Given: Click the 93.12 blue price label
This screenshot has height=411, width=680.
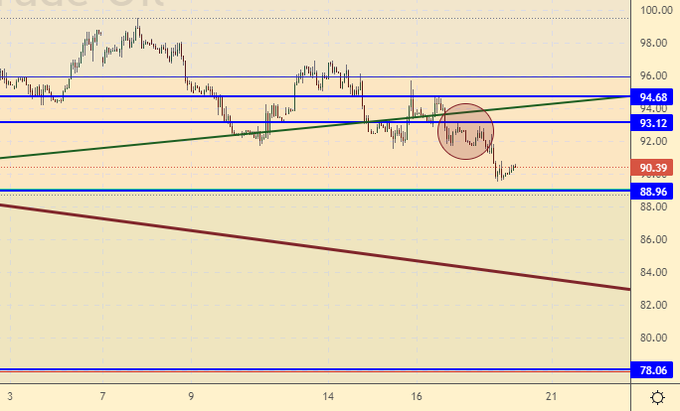Looking at the screenshot, I should pyautogui.click(x=657, y=123).
